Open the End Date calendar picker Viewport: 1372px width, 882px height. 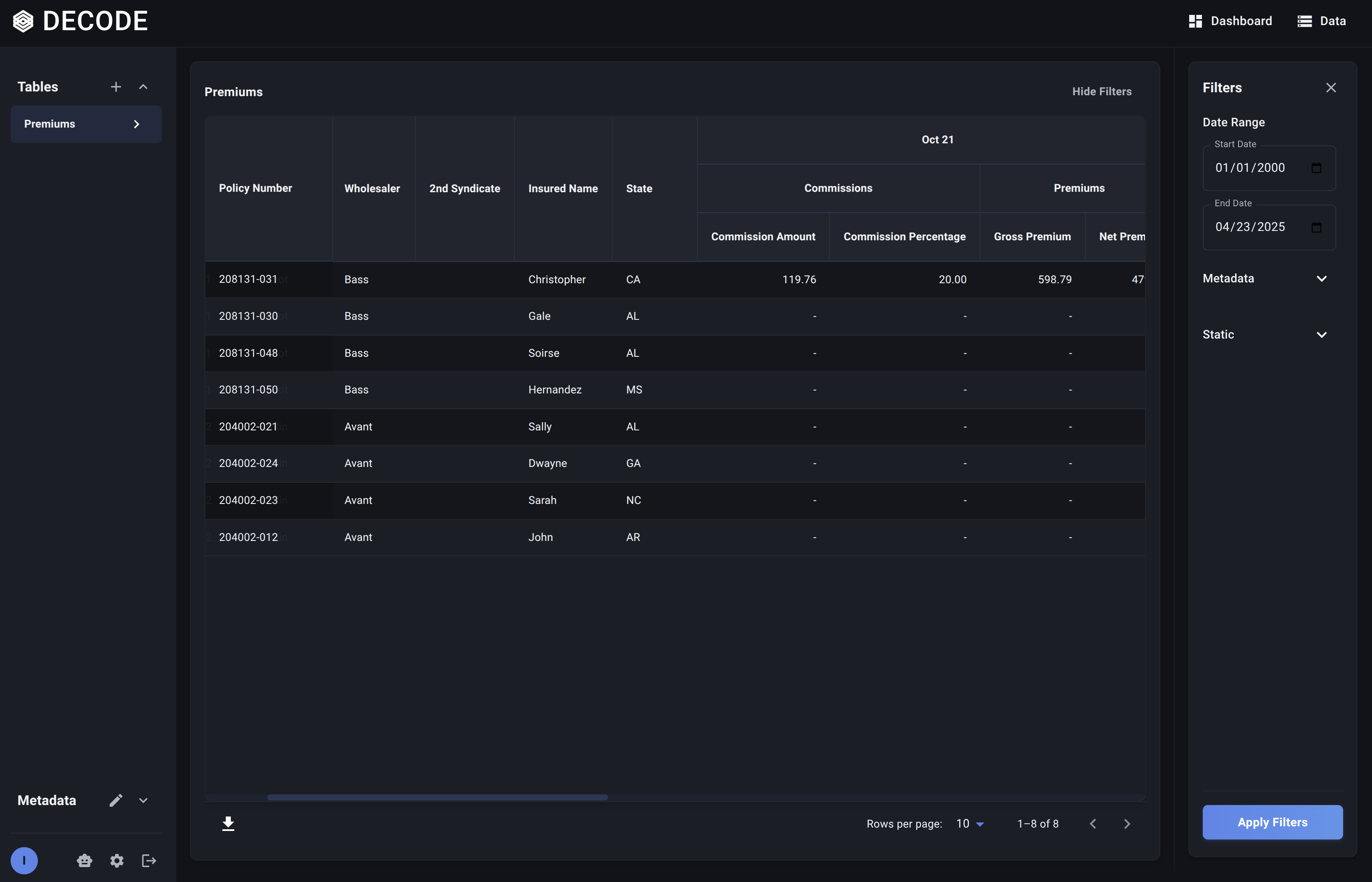pos(1316,227)
